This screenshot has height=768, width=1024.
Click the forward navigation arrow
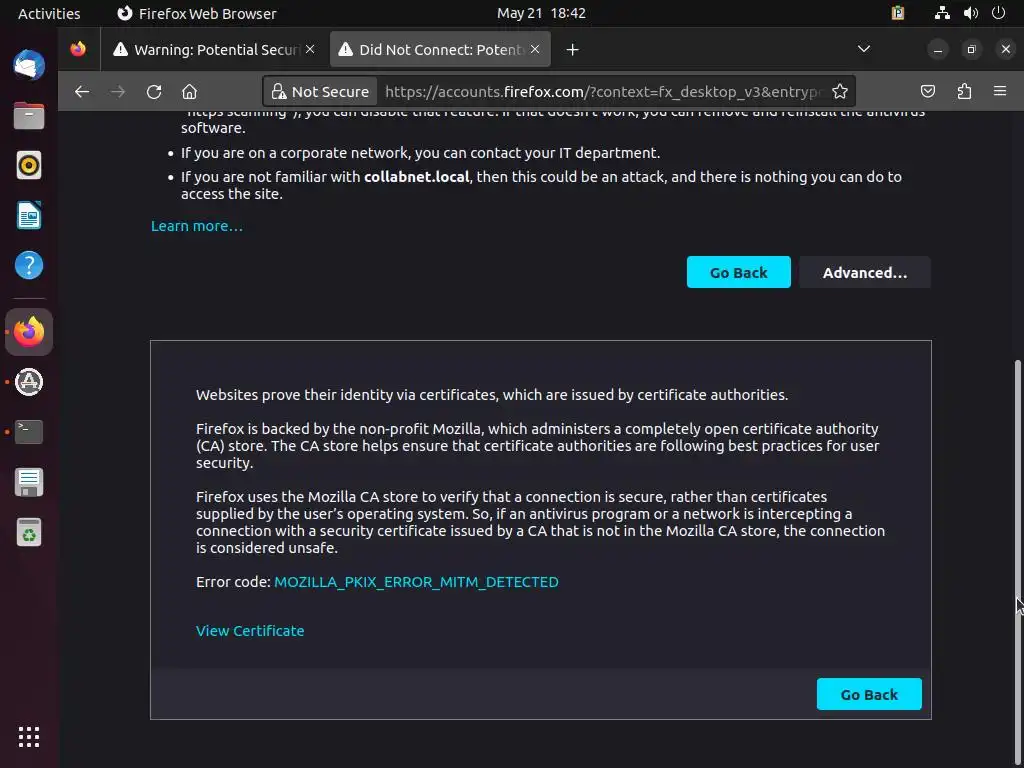tap(118, 92)
